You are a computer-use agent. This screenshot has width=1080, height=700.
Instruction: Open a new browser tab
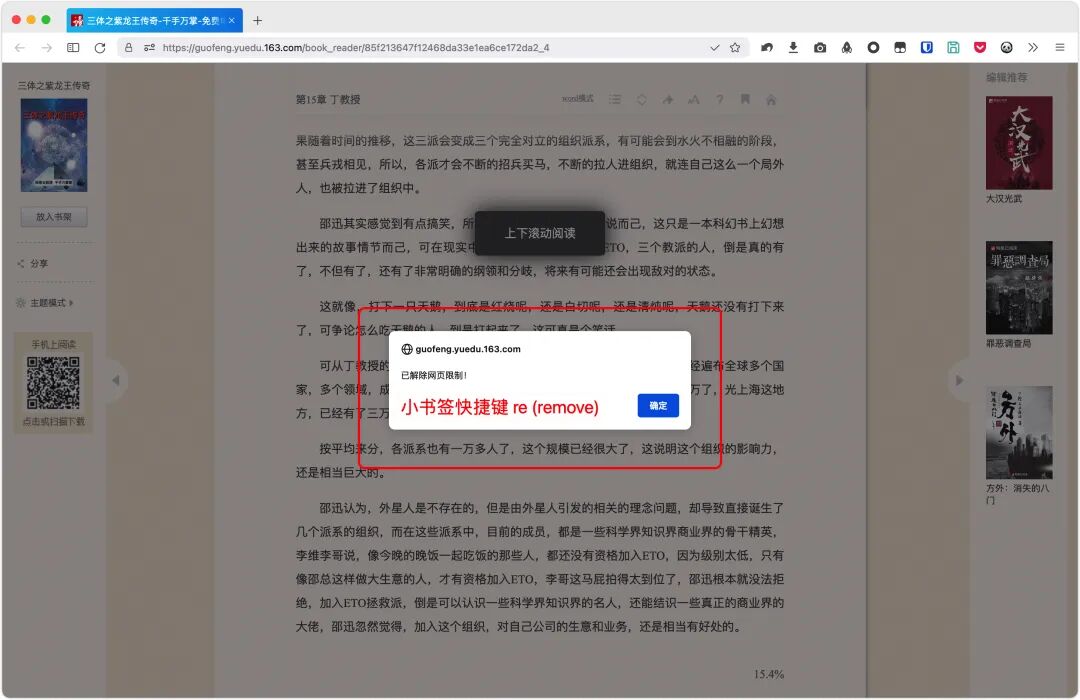258,21
